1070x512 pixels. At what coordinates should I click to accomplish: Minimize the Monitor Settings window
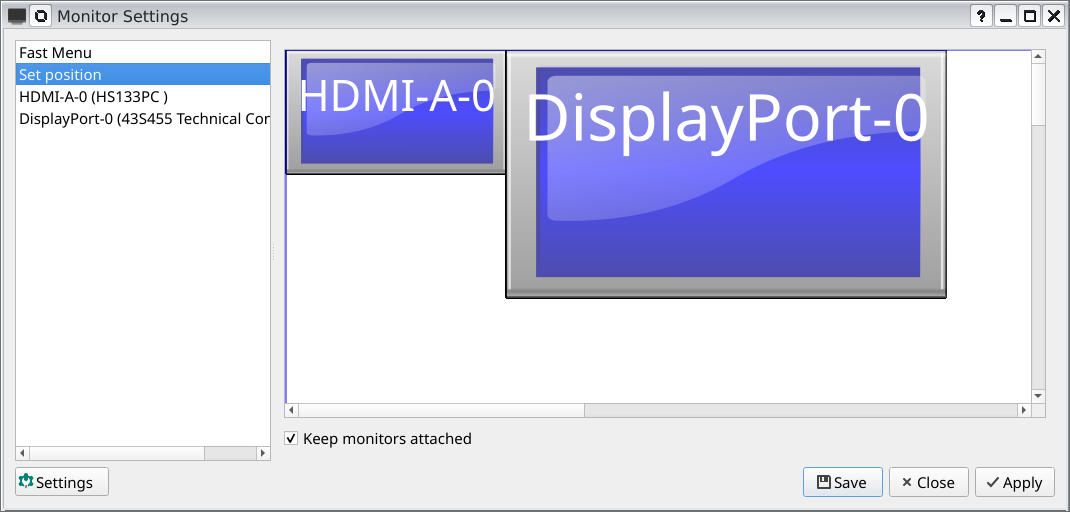(1005, 16)
